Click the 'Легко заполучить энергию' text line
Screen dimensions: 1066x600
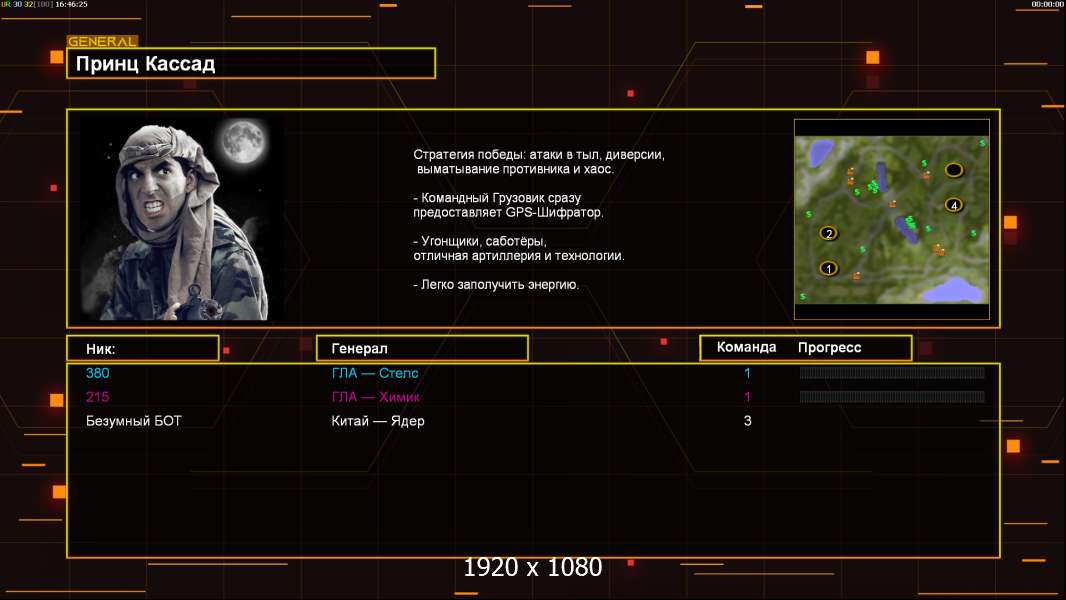click(496, 285)
